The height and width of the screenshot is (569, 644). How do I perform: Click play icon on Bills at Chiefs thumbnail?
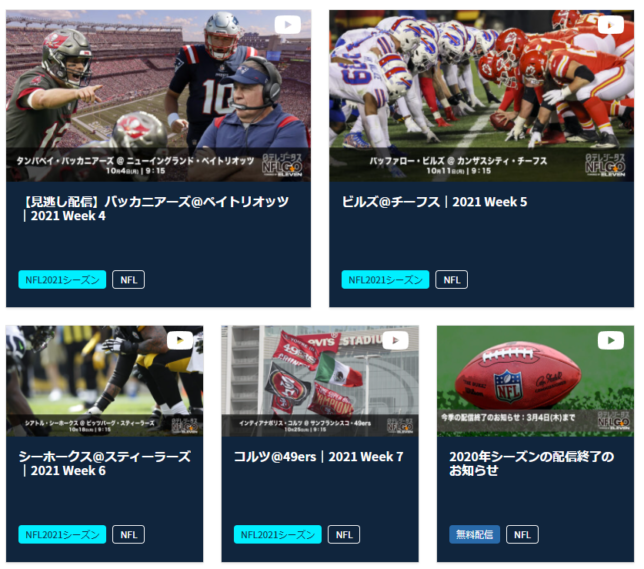(611, 25)
